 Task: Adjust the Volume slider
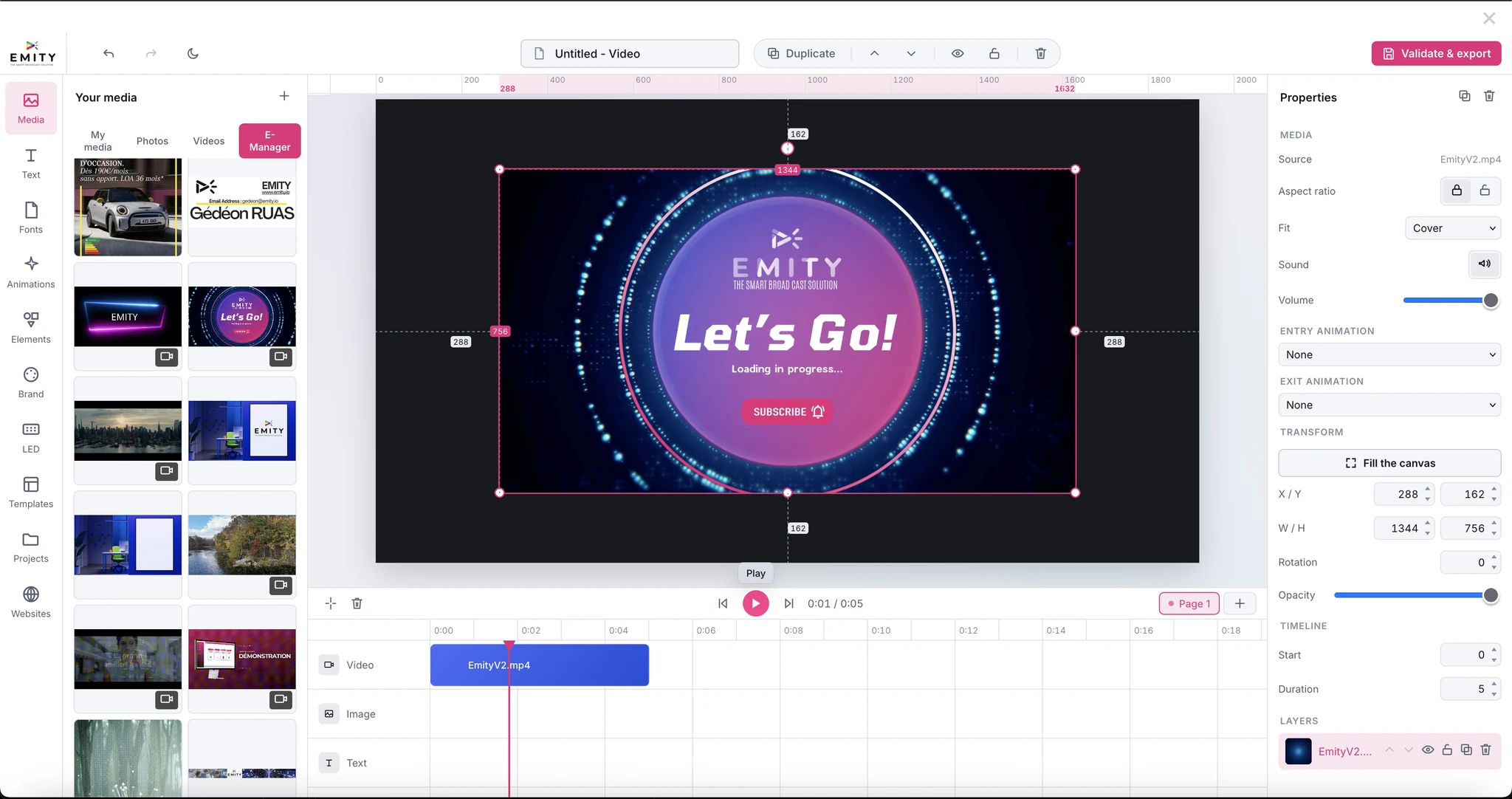(1451, 301)
